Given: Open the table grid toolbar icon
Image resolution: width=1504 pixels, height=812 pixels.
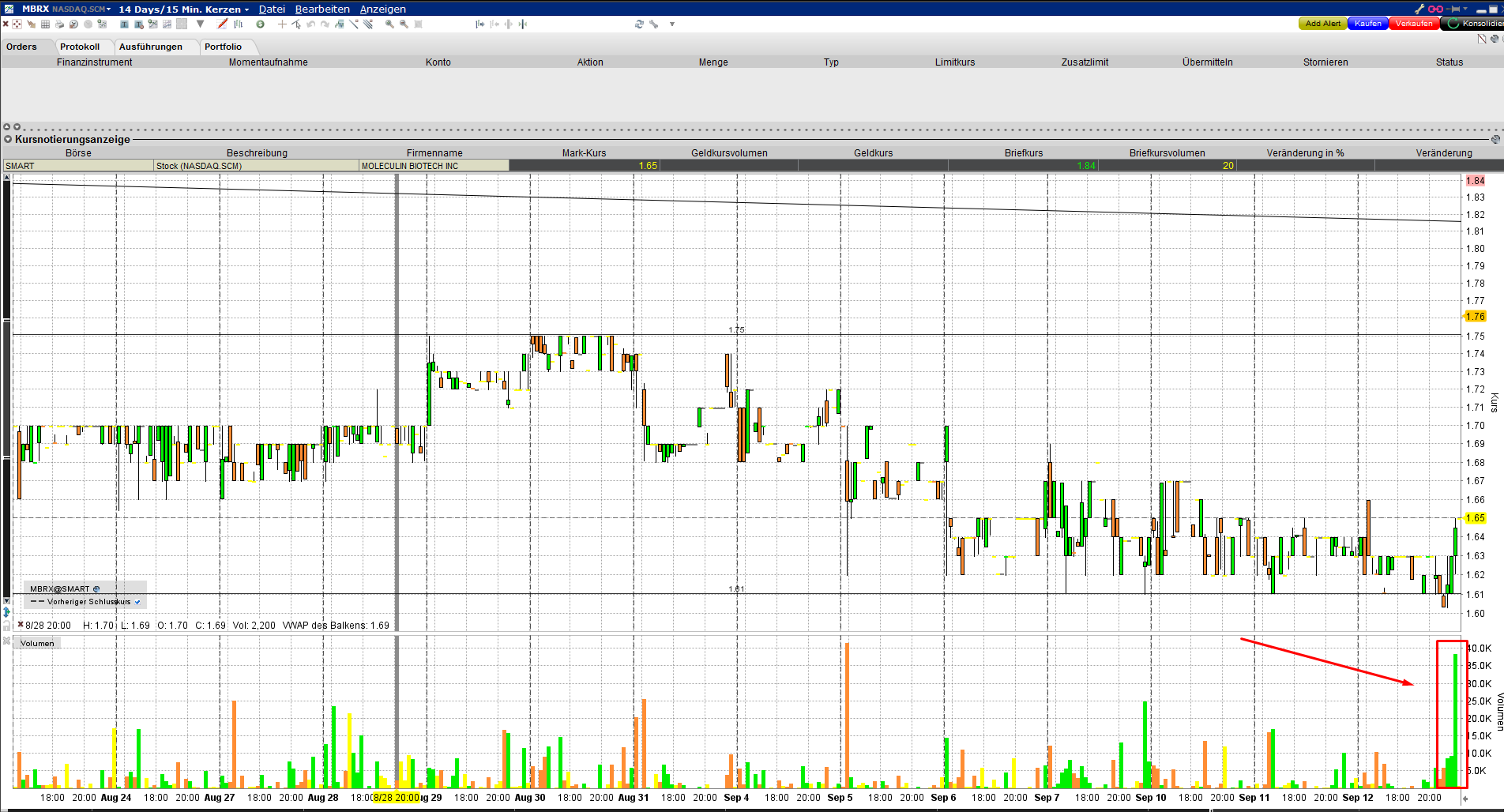Looking at the screenshot, I should coord(45,24).
